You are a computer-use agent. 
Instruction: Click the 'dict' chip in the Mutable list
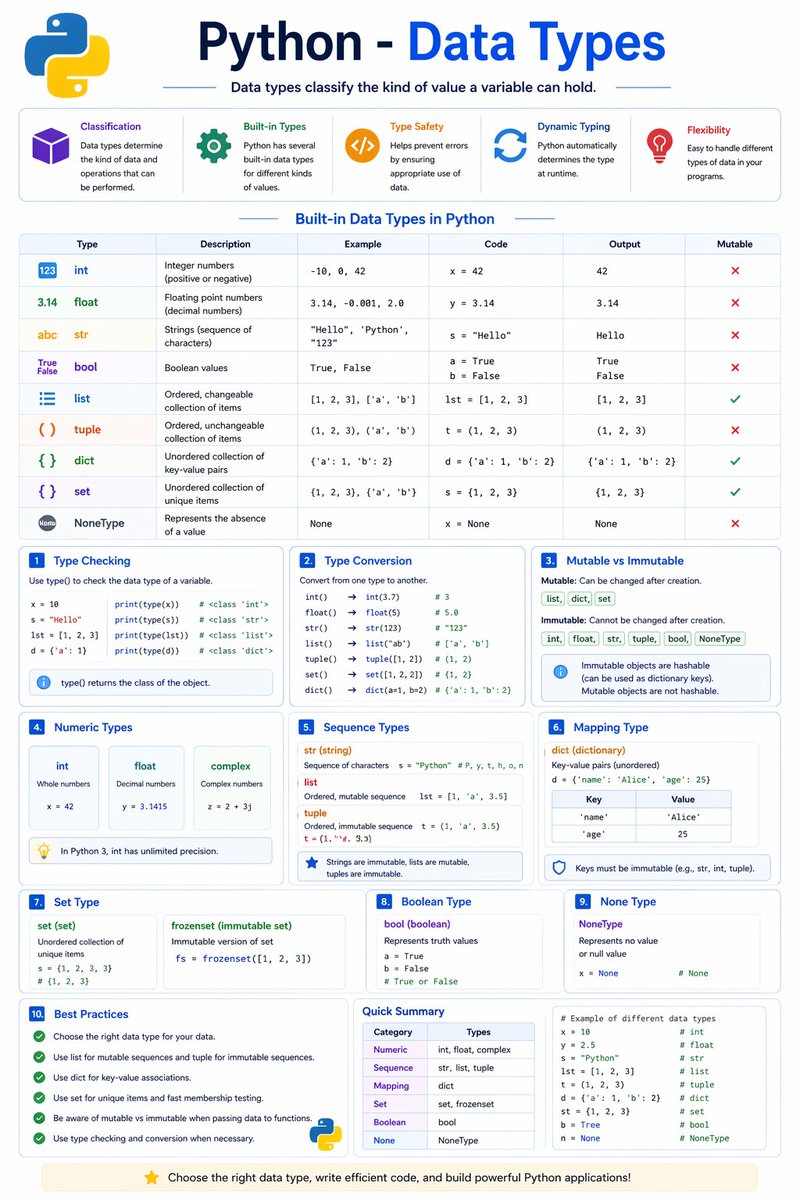pyautogui.click(x=579, y=599)
